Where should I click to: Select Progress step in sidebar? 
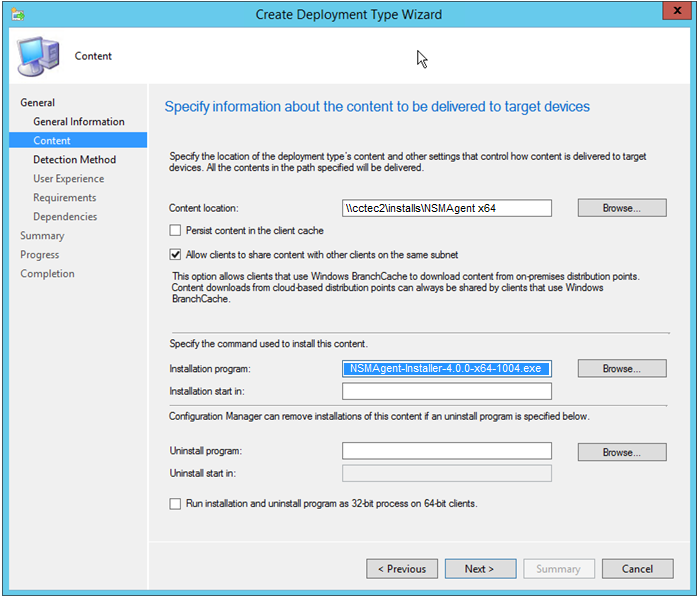click(40, 254)
